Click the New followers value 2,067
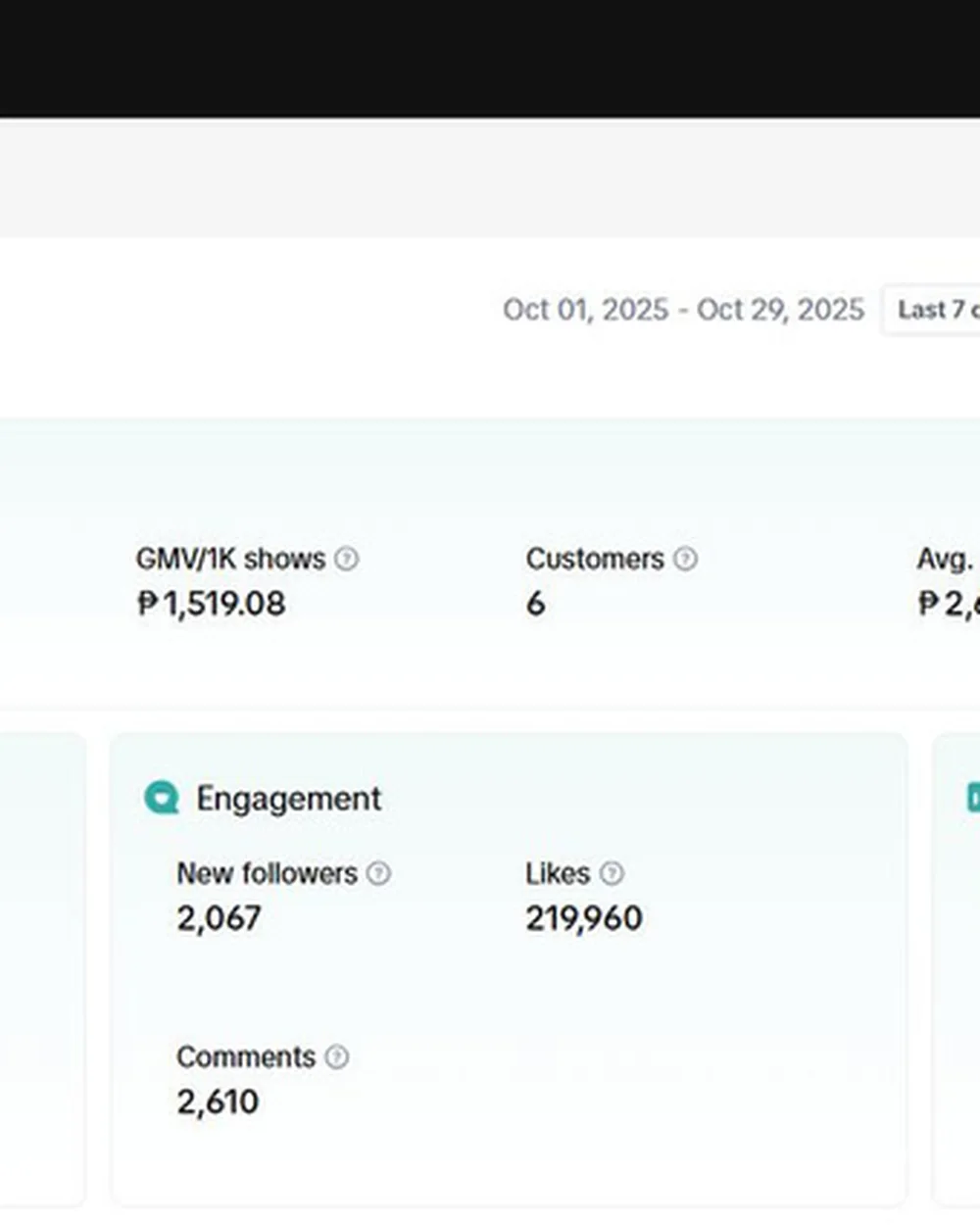This screenshot has height=1225, width=980. click(219, 918)
